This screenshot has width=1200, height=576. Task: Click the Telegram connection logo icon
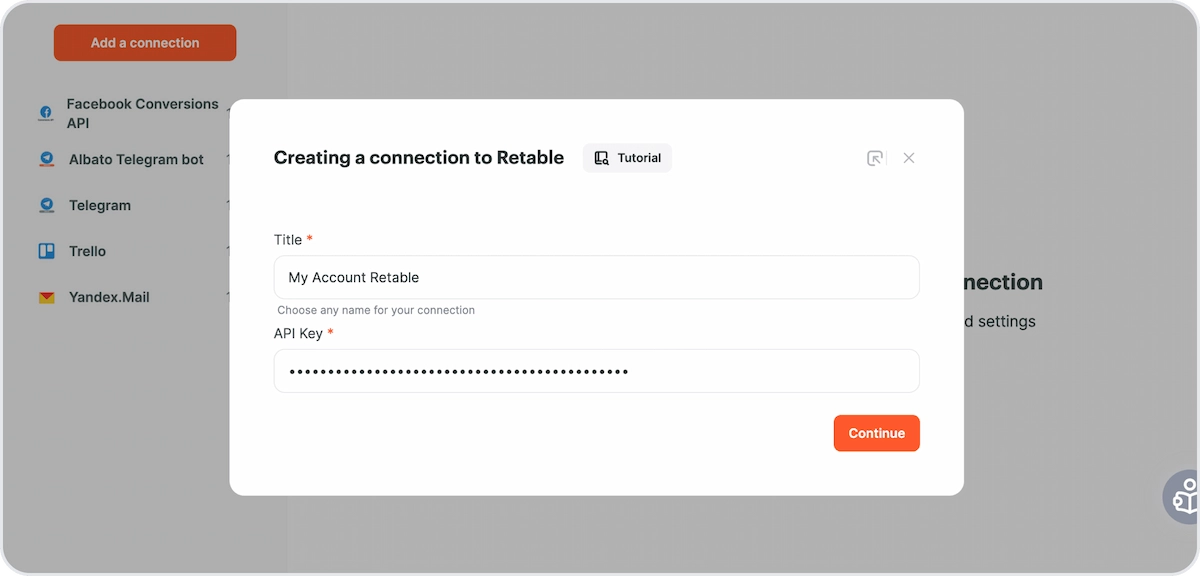point(46,205)
